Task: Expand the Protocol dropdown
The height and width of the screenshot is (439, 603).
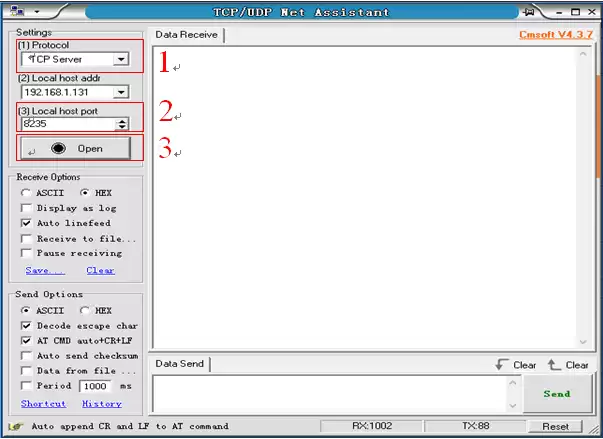Action: click(x=121, y=59)
